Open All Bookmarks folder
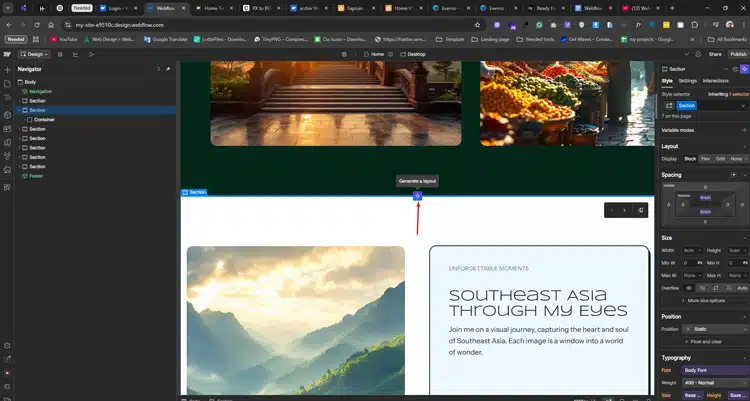The height and width of the screenshot is (401, 750). pos(727,39)
